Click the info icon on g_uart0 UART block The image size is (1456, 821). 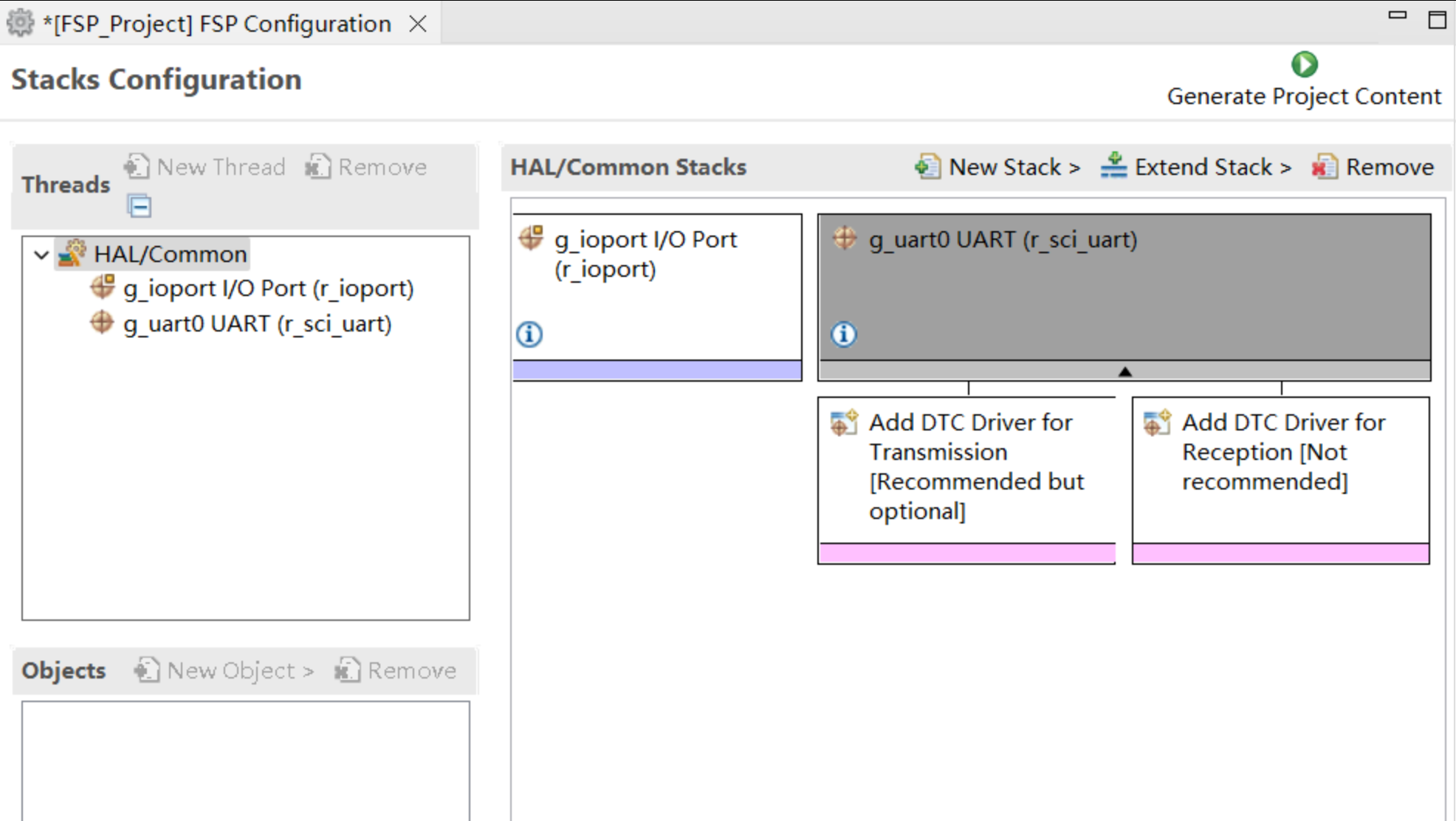tap(843, 334)
